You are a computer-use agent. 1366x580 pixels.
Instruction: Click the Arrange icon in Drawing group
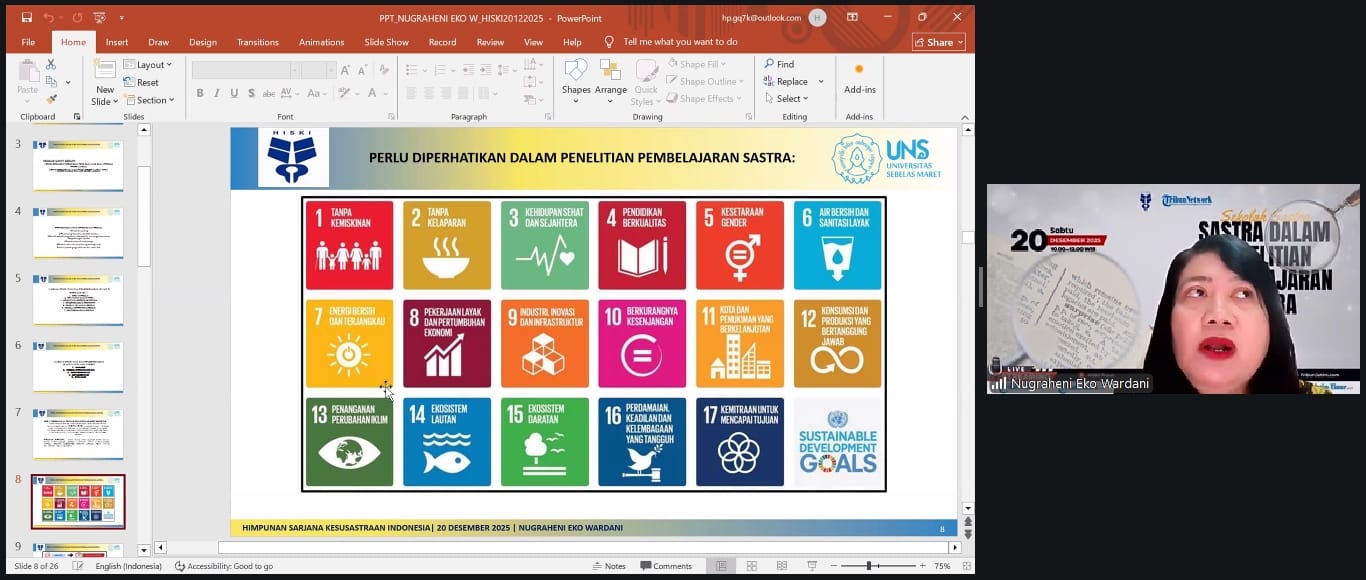pos(610,71)
